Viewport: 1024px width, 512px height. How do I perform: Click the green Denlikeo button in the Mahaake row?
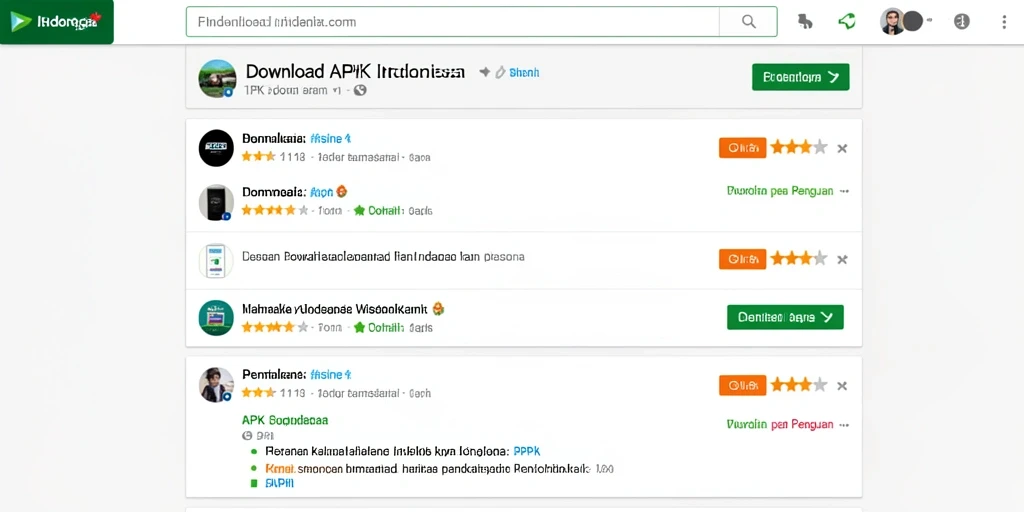tap(785, 317)
